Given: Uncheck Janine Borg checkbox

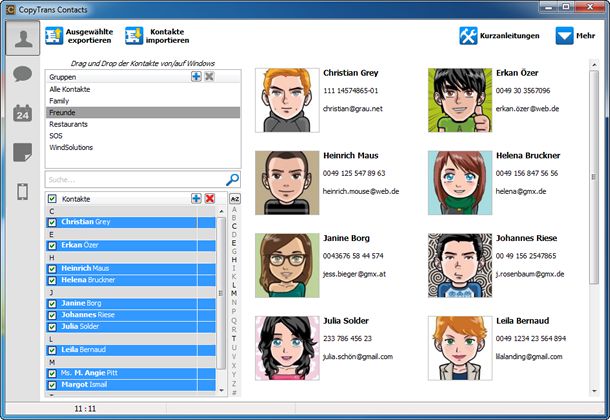Looking at the screenshot, I should pos(52,304).
